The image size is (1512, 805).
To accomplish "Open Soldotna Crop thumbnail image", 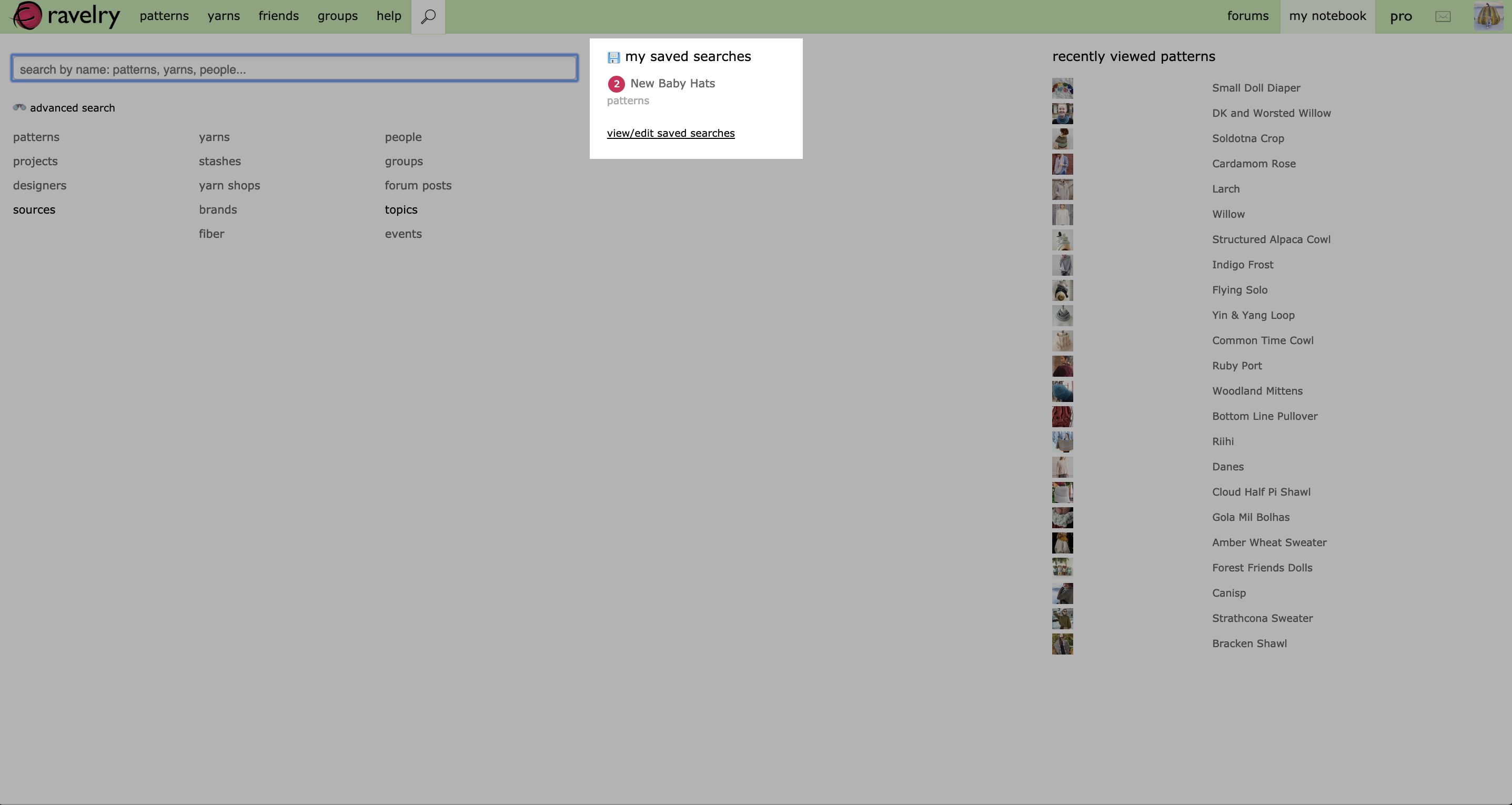I will [x=1062, y=138].
